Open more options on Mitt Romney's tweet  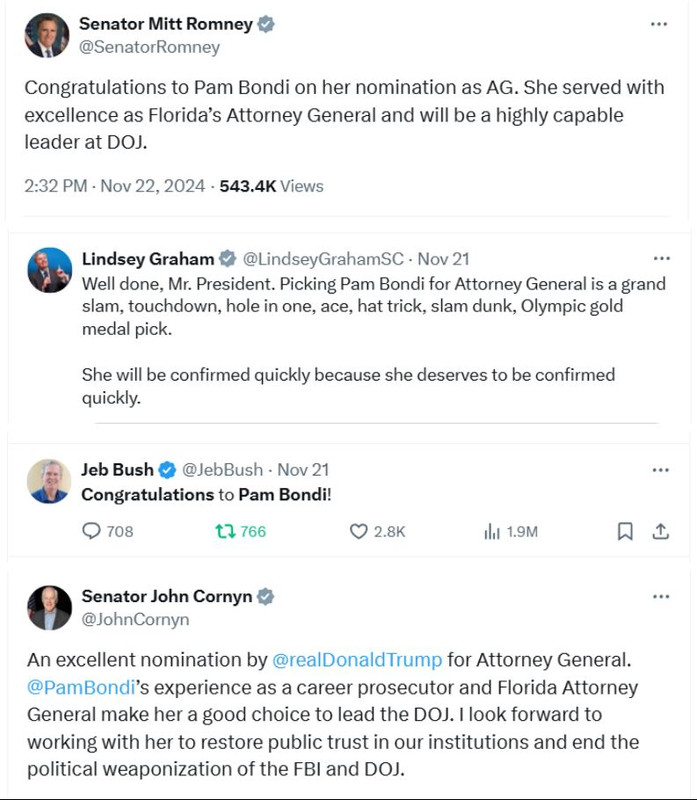[659, 24]
